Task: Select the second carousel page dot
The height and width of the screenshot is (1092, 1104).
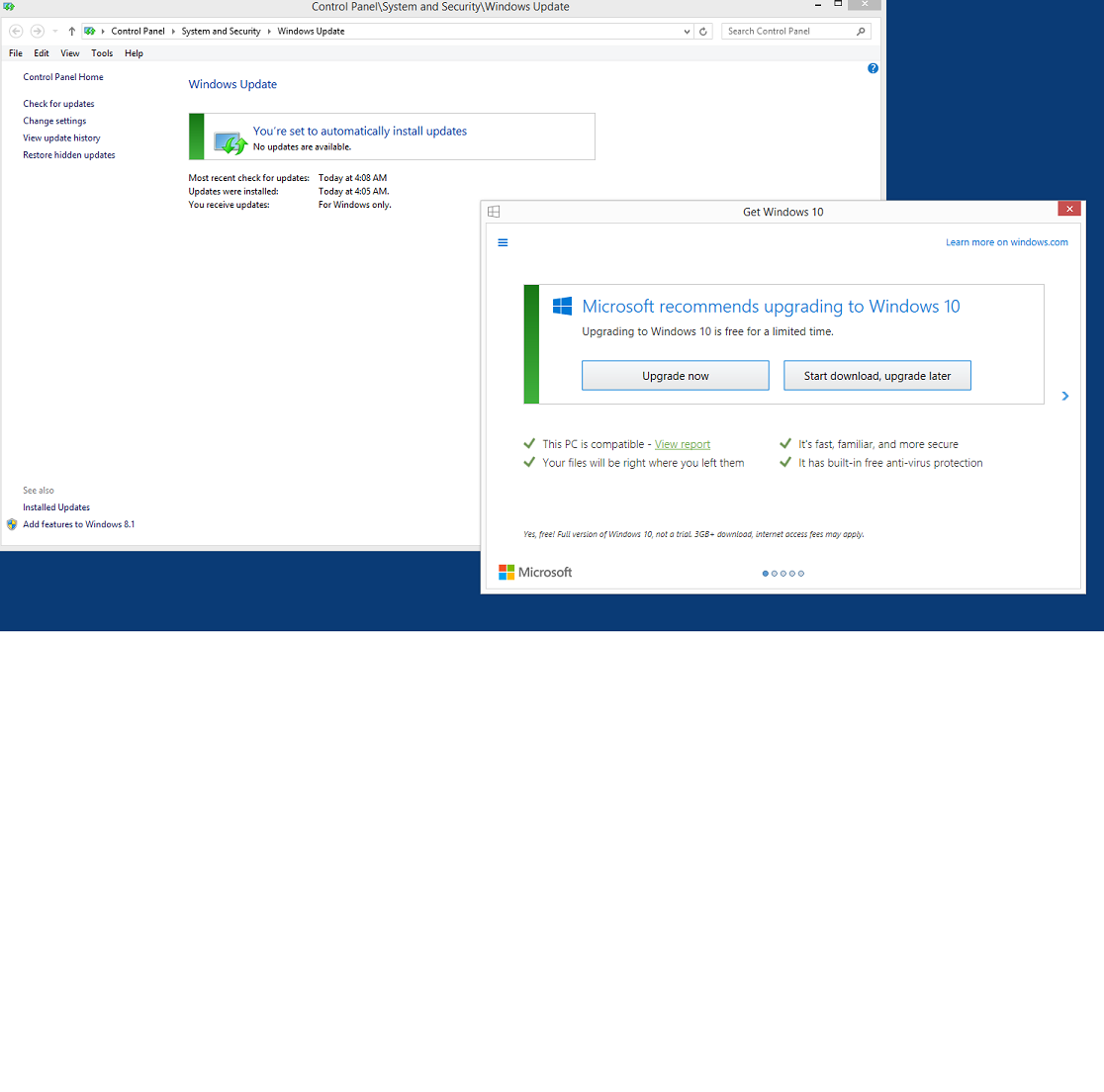Action: tap(775, 573)
